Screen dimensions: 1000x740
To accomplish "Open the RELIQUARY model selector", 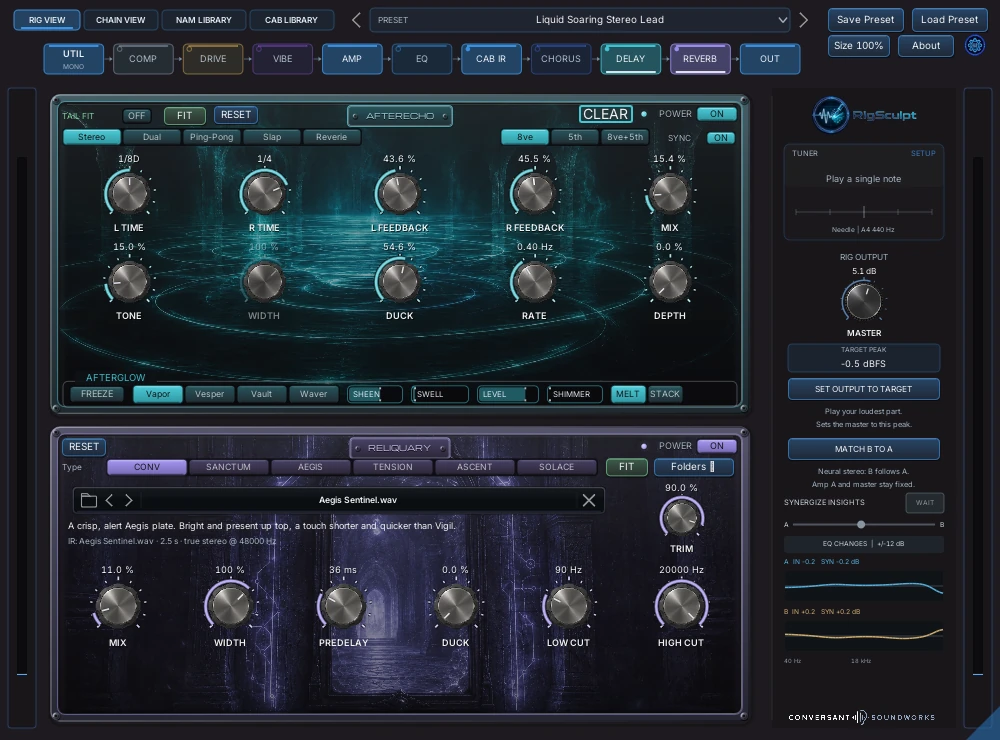I will coord(399,448).
